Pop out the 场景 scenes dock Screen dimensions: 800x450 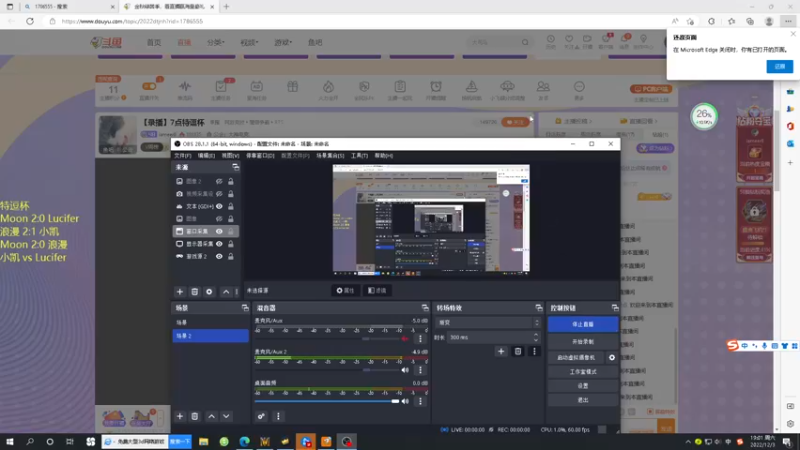pos(245,308)
